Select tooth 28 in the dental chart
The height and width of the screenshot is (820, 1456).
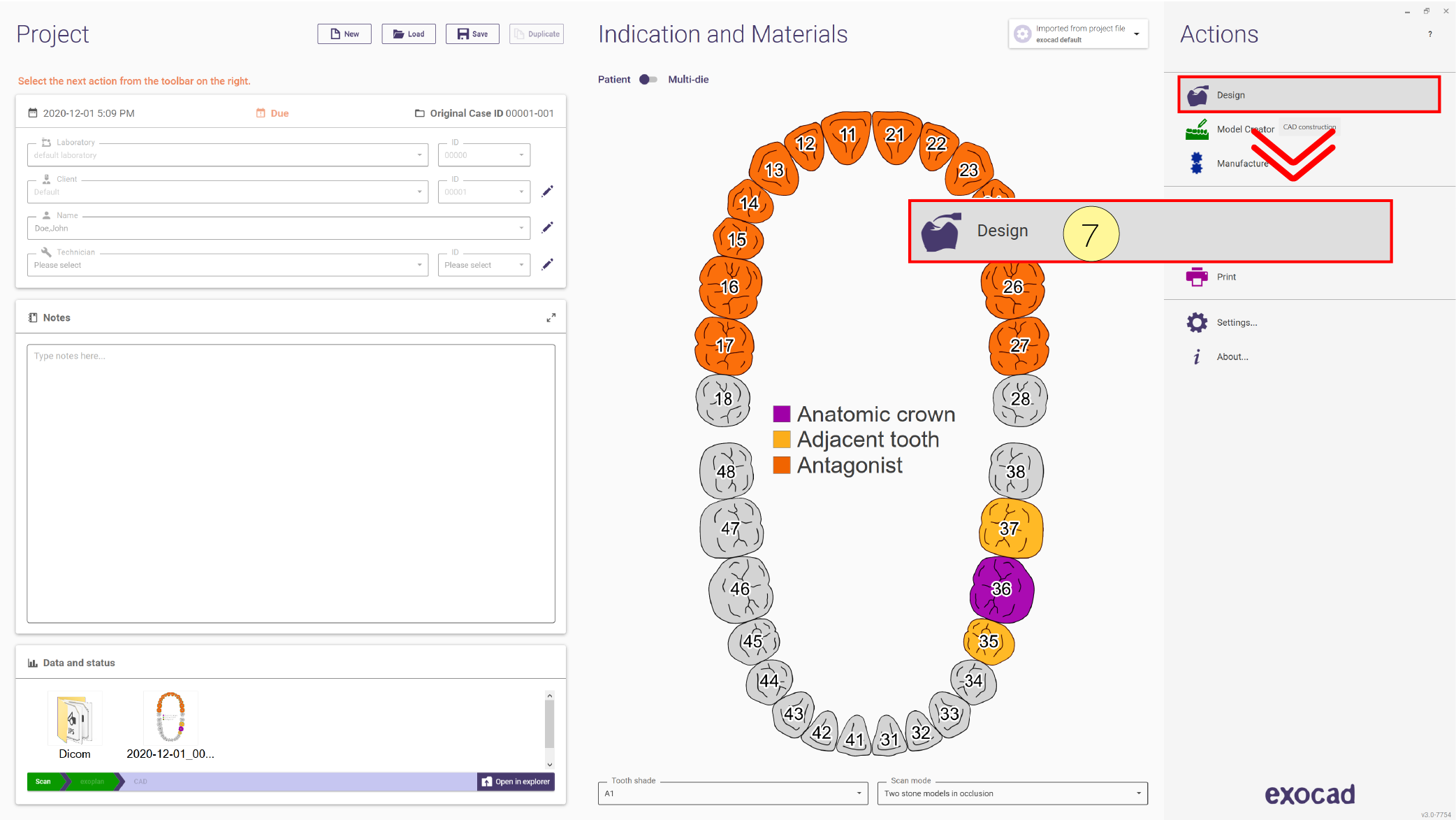coord(1020,399)
